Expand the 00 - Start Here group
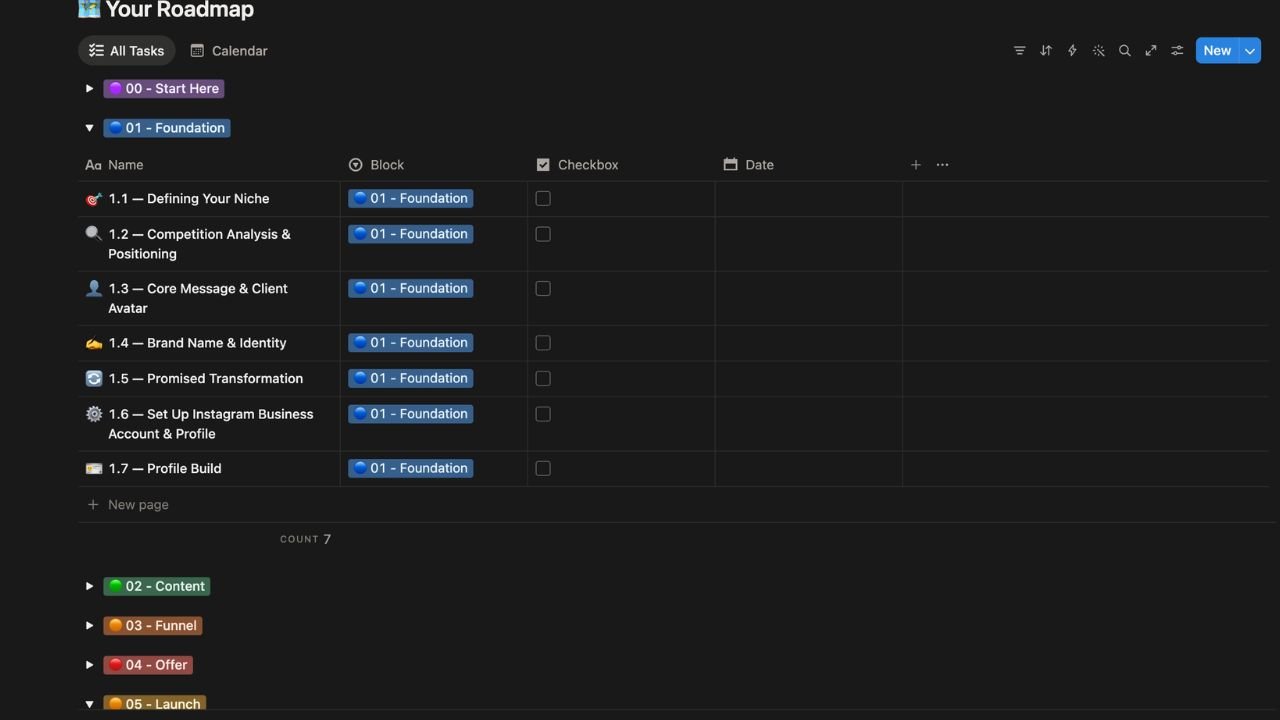Image resolution: width=1280 pixels, height=720 pixels. coord(89,89)
